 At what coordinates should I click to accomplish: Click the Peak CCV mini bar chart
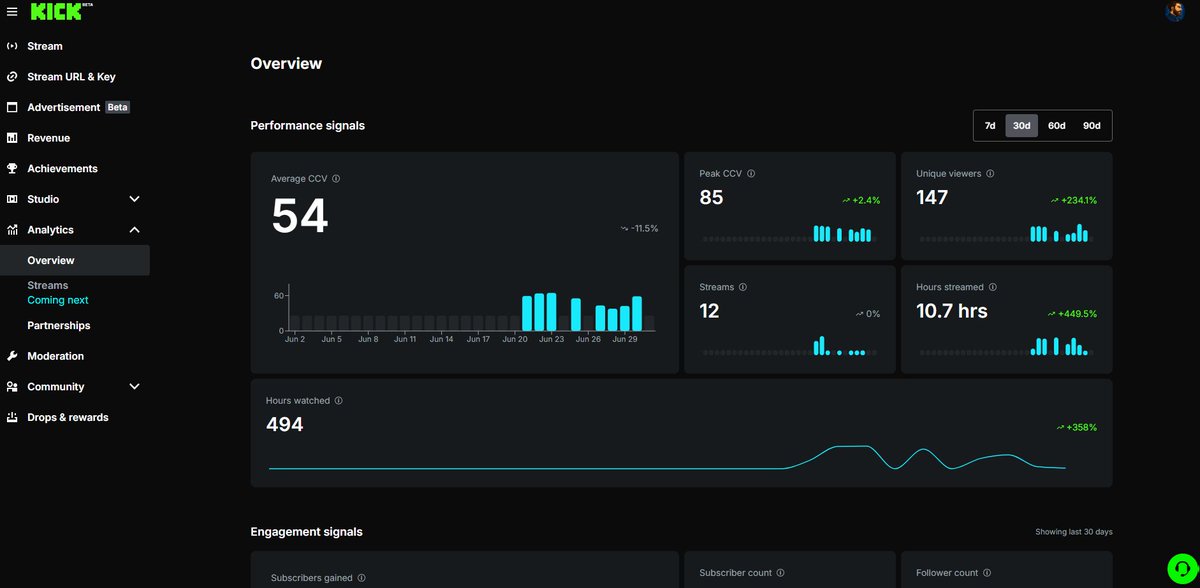788,234
